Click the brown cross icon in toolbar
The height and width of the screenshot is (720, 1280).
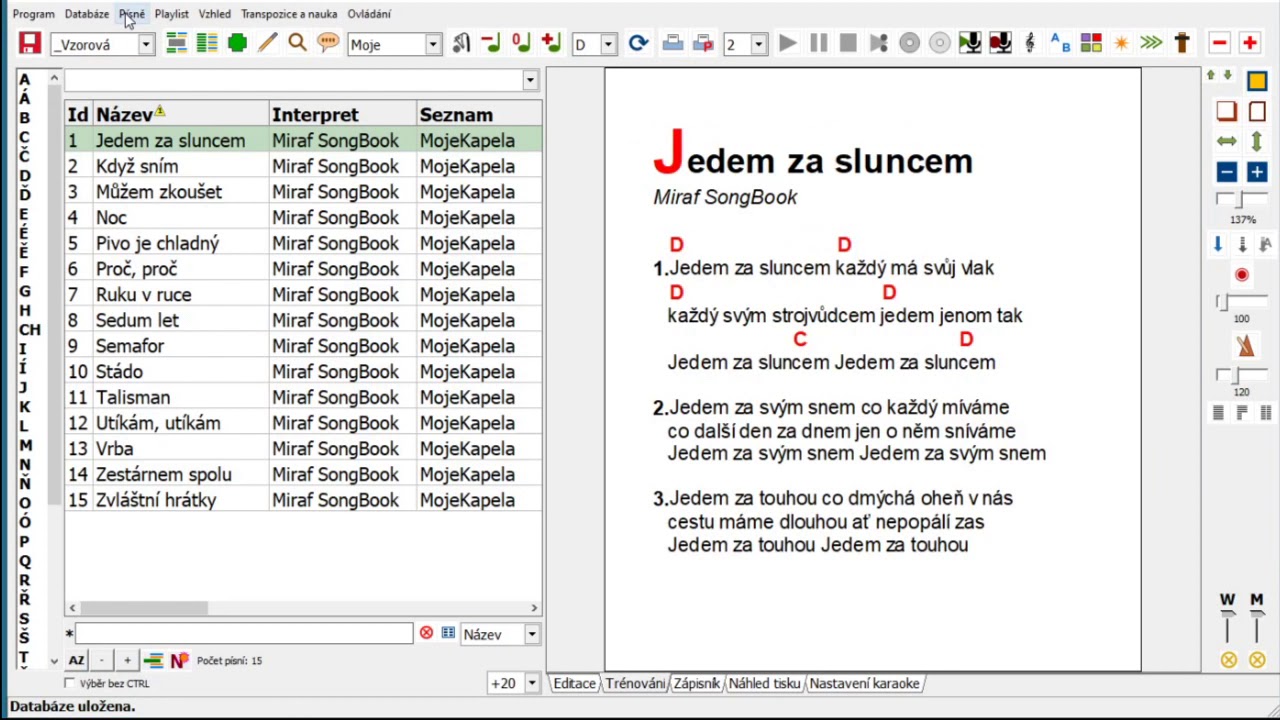[x=1182, y=43]
